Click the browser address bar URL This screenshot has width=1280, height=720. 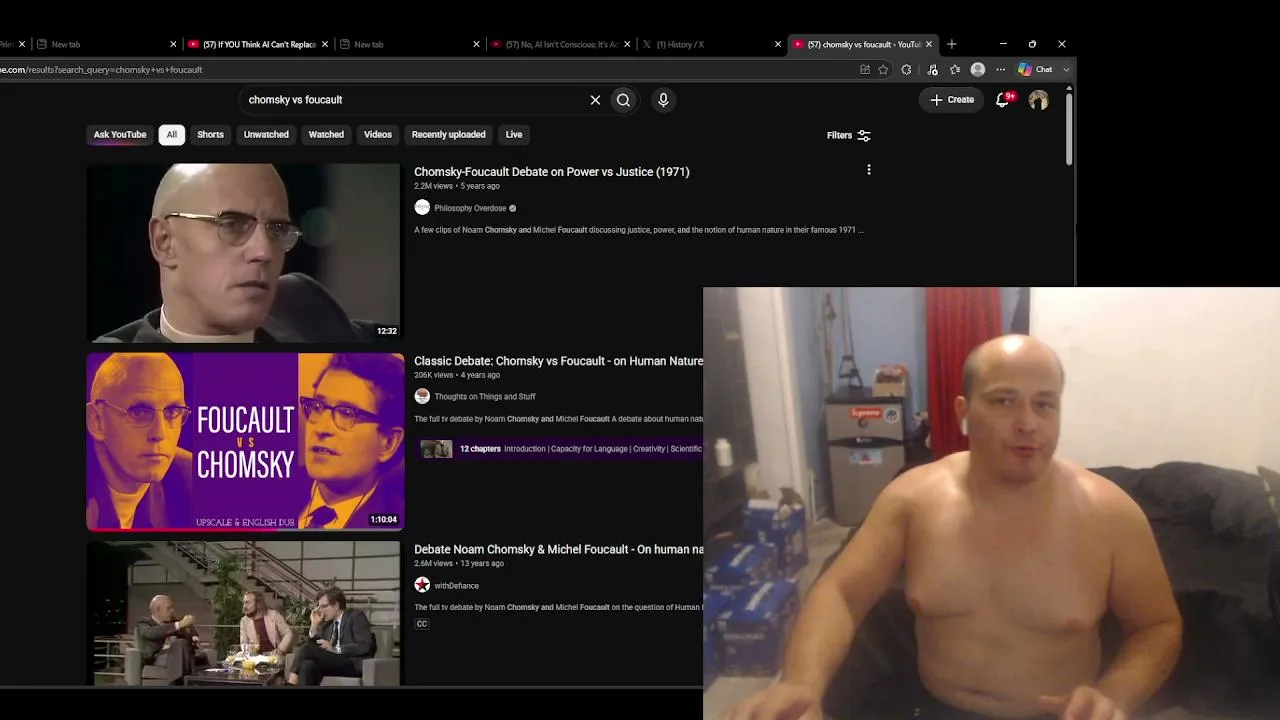(101, 70)
